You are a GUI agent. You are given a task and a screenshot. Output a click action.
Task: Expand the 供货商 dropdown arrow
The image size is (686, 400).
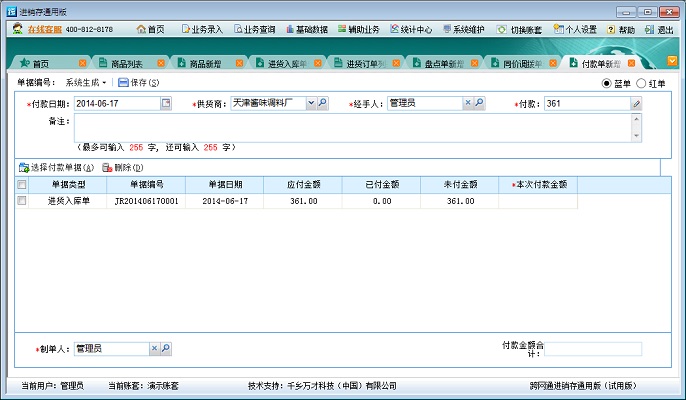(x=310, y=103)
